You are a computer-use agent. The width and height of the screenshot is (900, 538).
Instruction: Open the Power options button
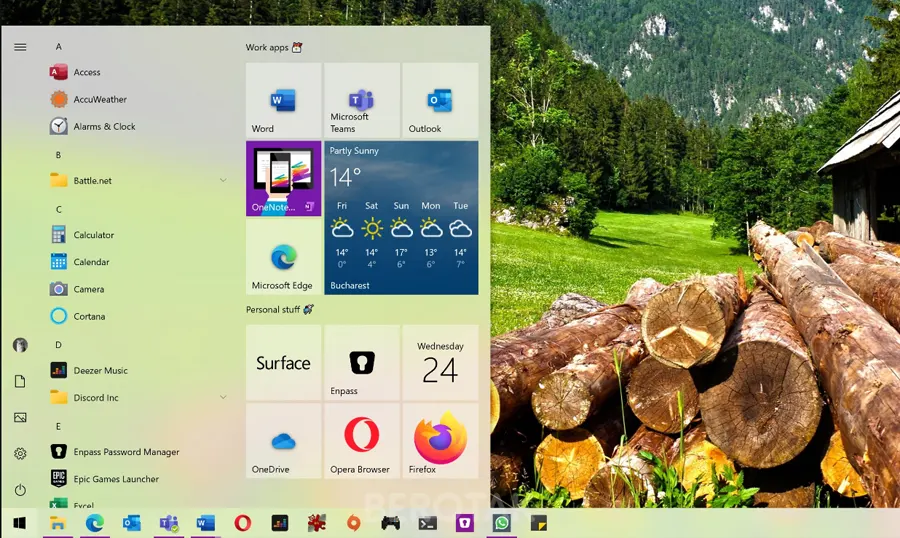[x=20, y=490]
